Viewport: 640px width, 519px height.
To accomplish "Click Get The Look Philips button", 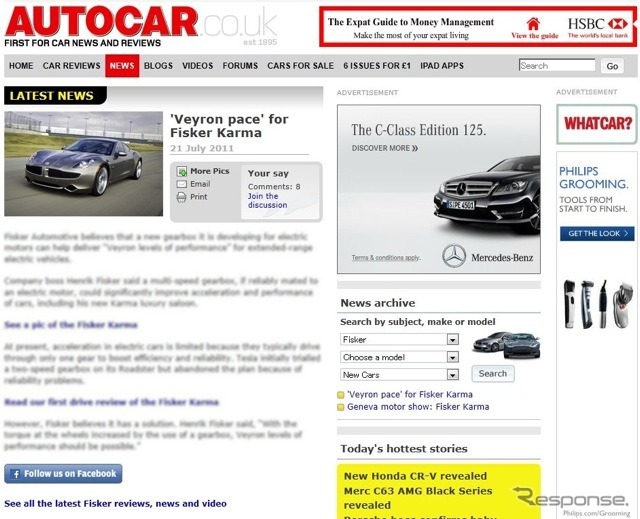I will tap(597, 233).
